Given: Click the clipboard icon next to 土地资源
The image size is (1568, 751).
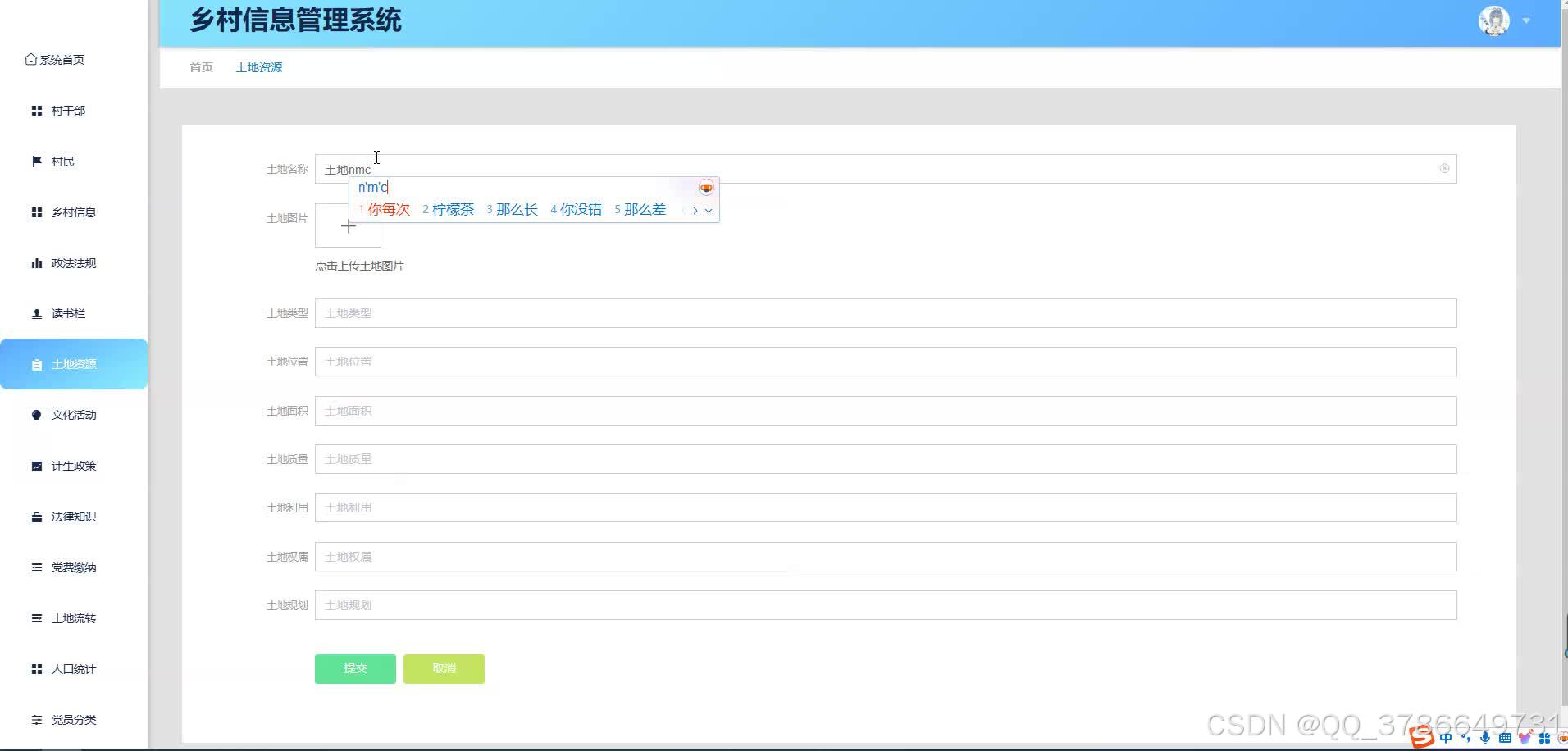Looking at the screenshot, I should pyautogui.click(x=37, y=365).
